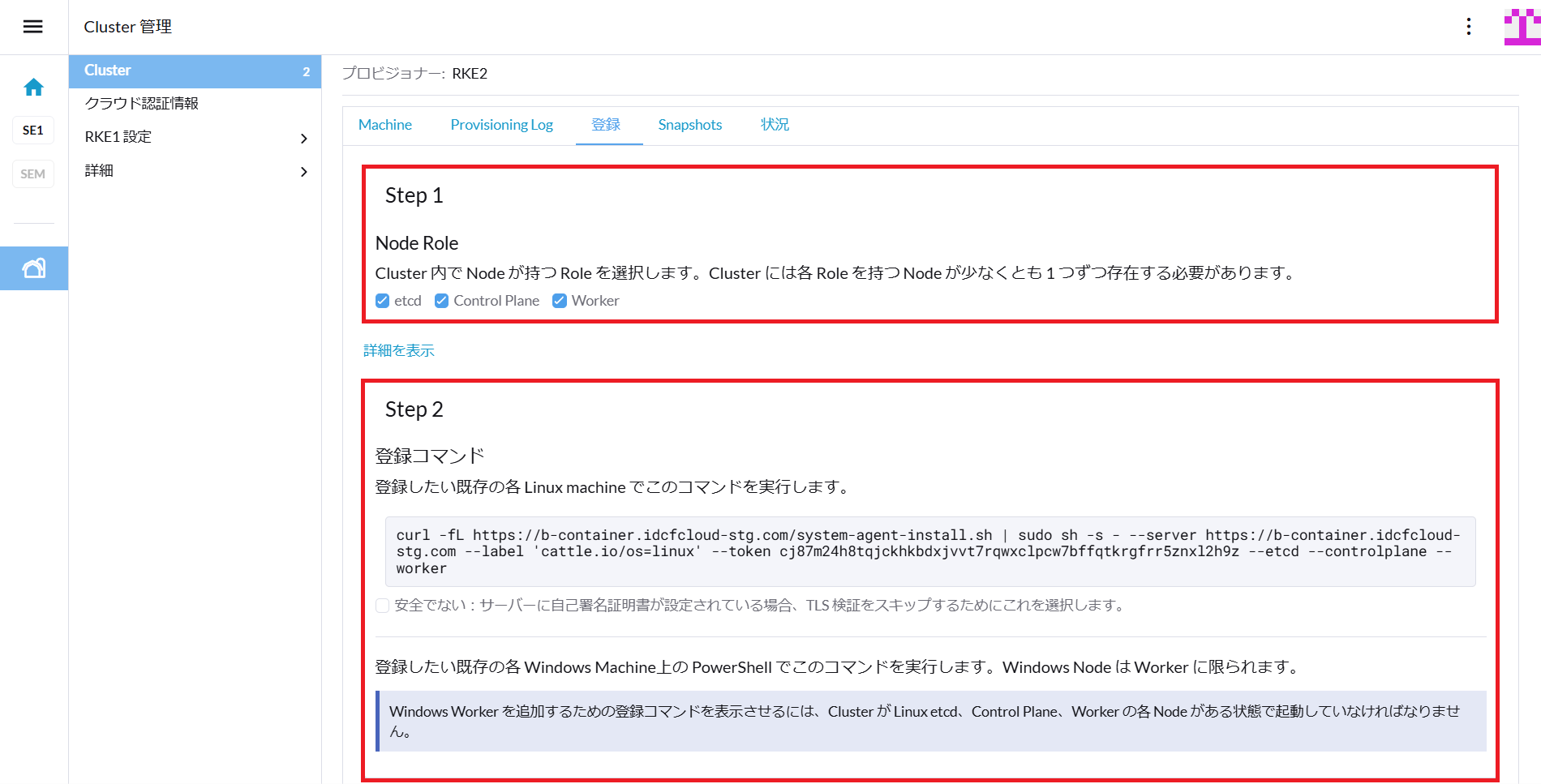This screenshot has height=784, width=1541.
Task: Go to the Home icon in sidebar
Action: point(33,88)
